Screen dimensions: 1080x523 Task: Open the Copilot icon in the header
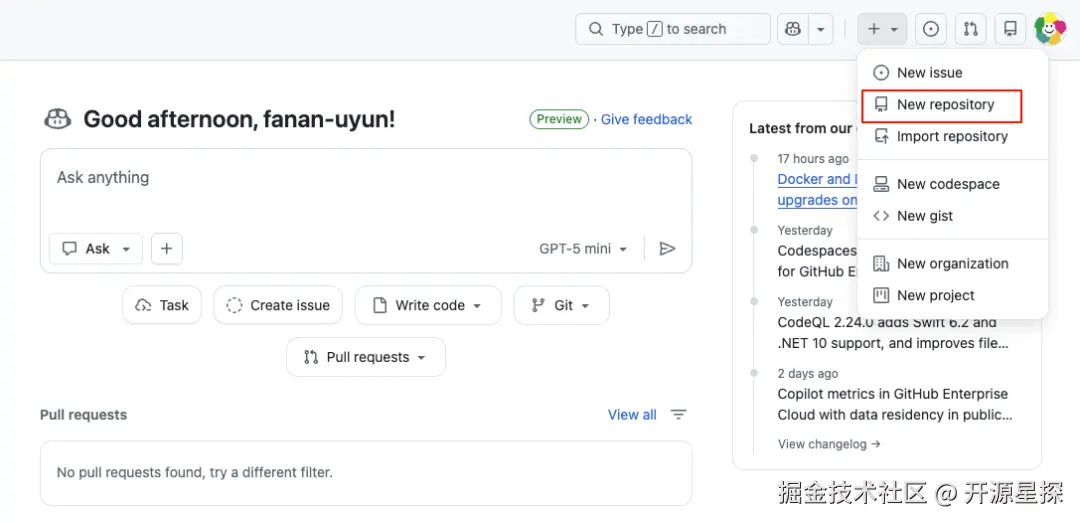point(793,29)
